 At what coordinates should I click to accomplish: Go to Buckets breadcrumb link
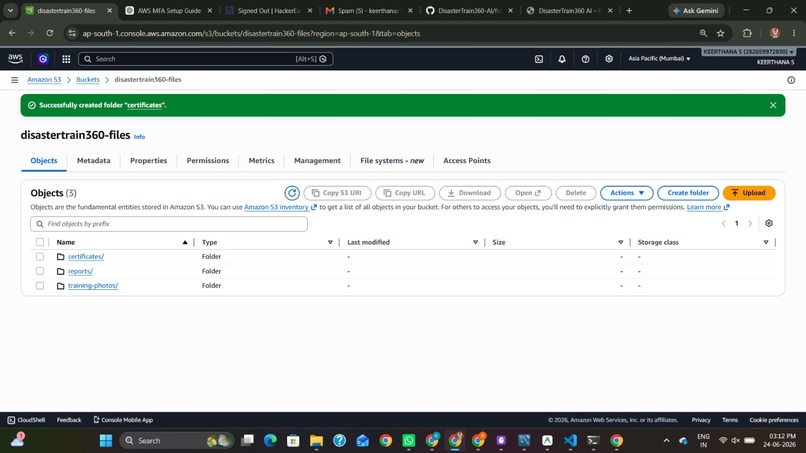tap(87, 80)
